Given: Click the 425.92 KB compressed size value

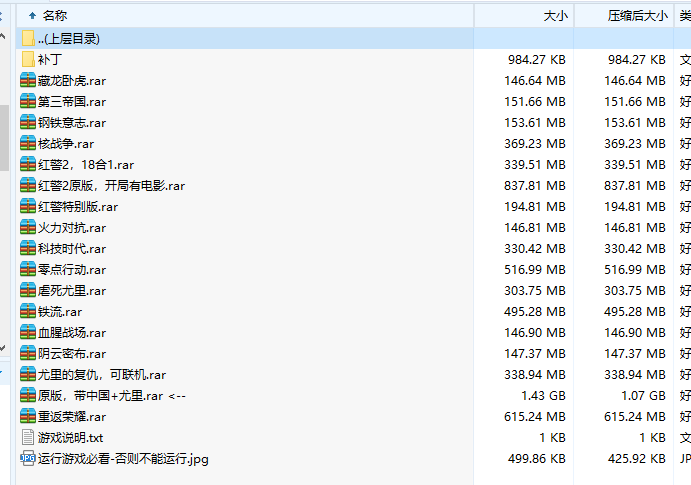Looking at the screenshot, I should coord(637,459).
